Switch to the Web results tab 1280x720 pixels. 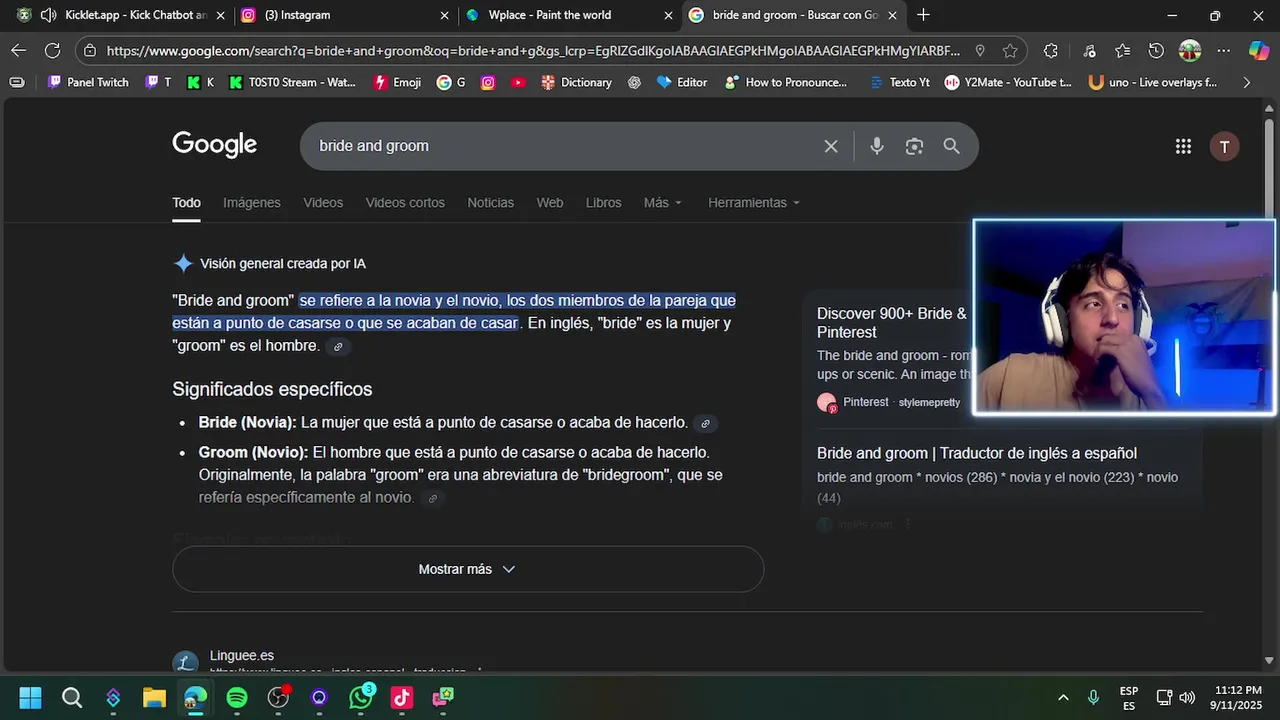click(x=550, y=202)
